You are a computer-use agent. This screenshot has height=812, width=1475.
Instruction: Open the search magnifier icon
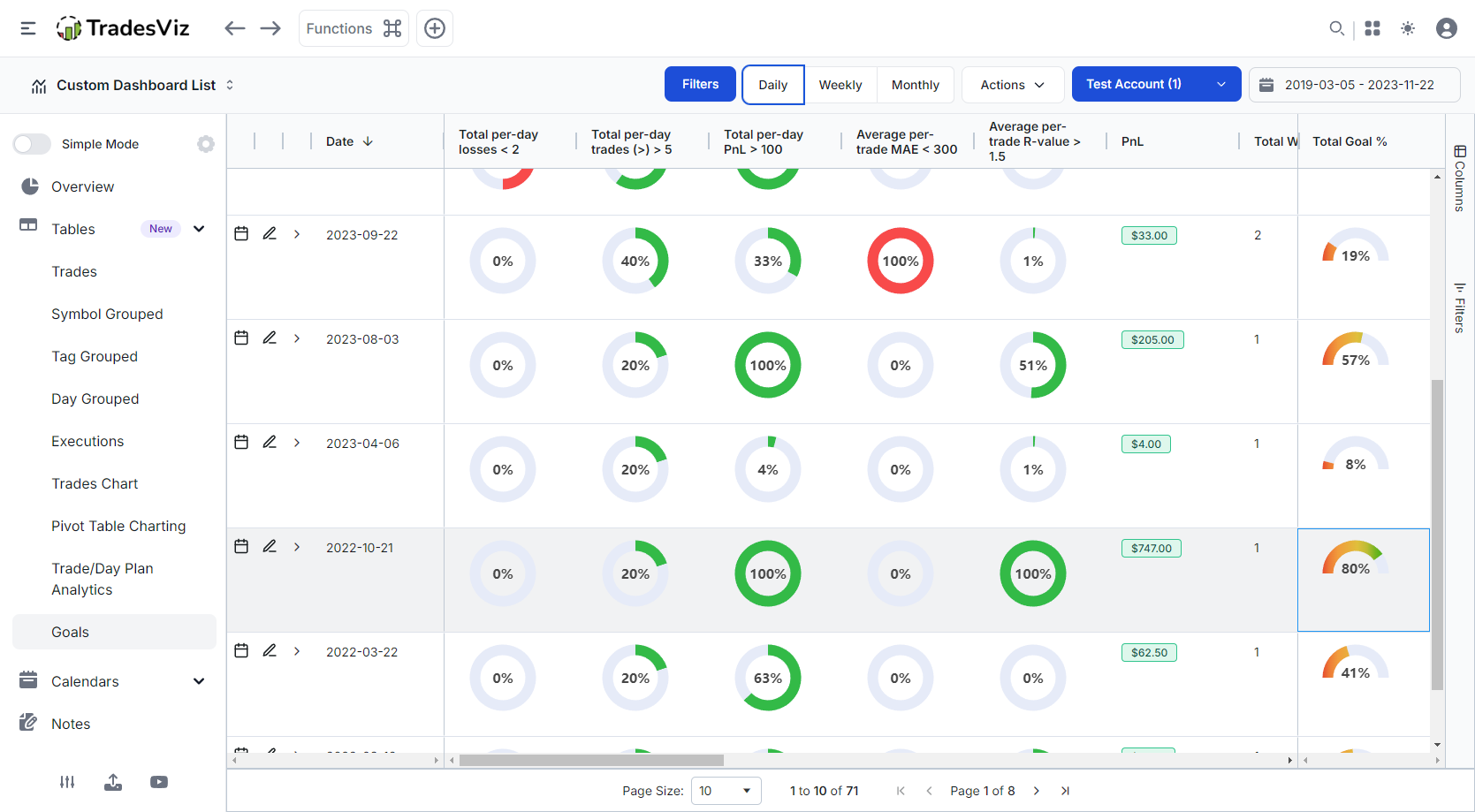tap(1337, 28)
